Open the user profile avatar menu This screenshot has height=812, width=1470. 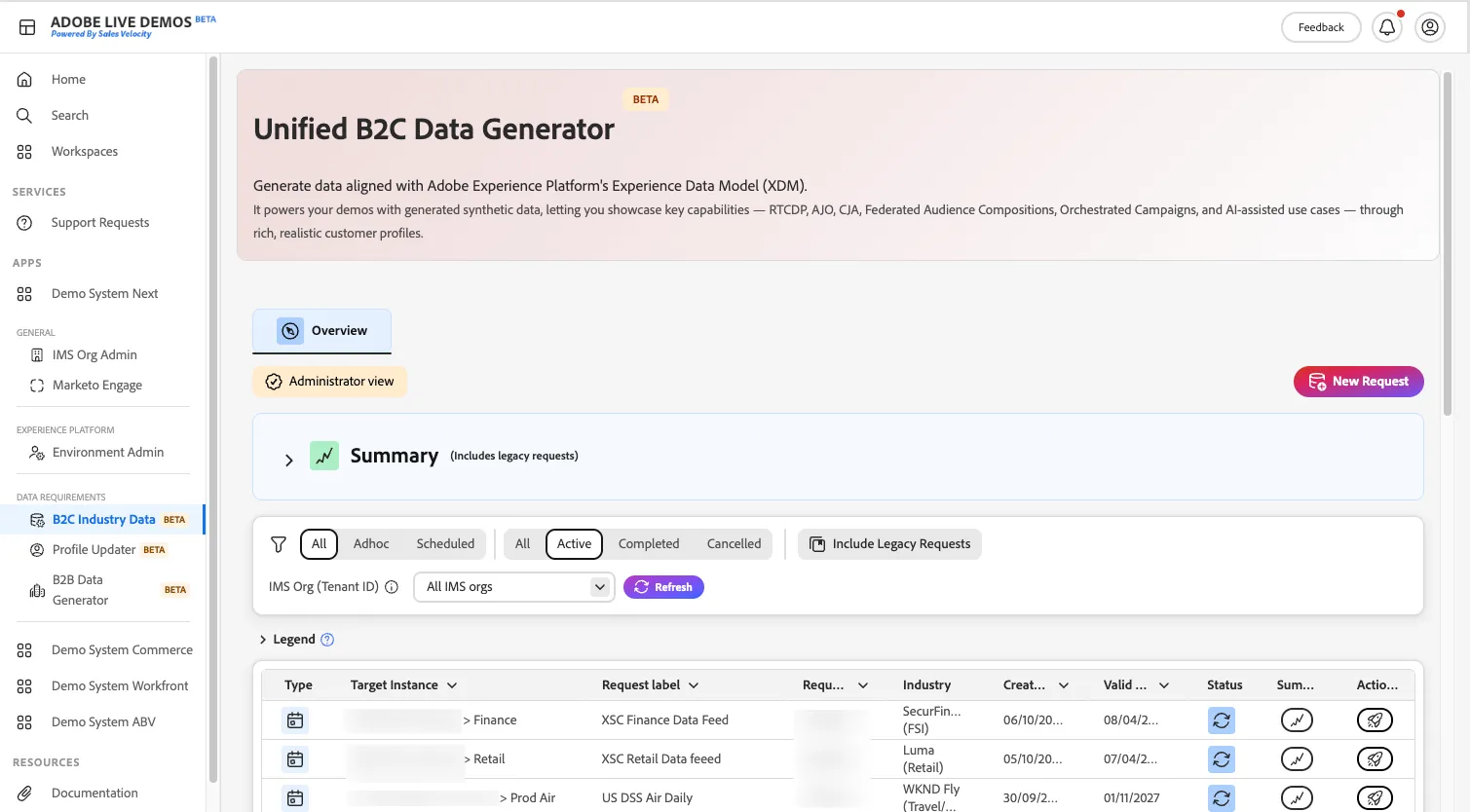(1430, 27)
